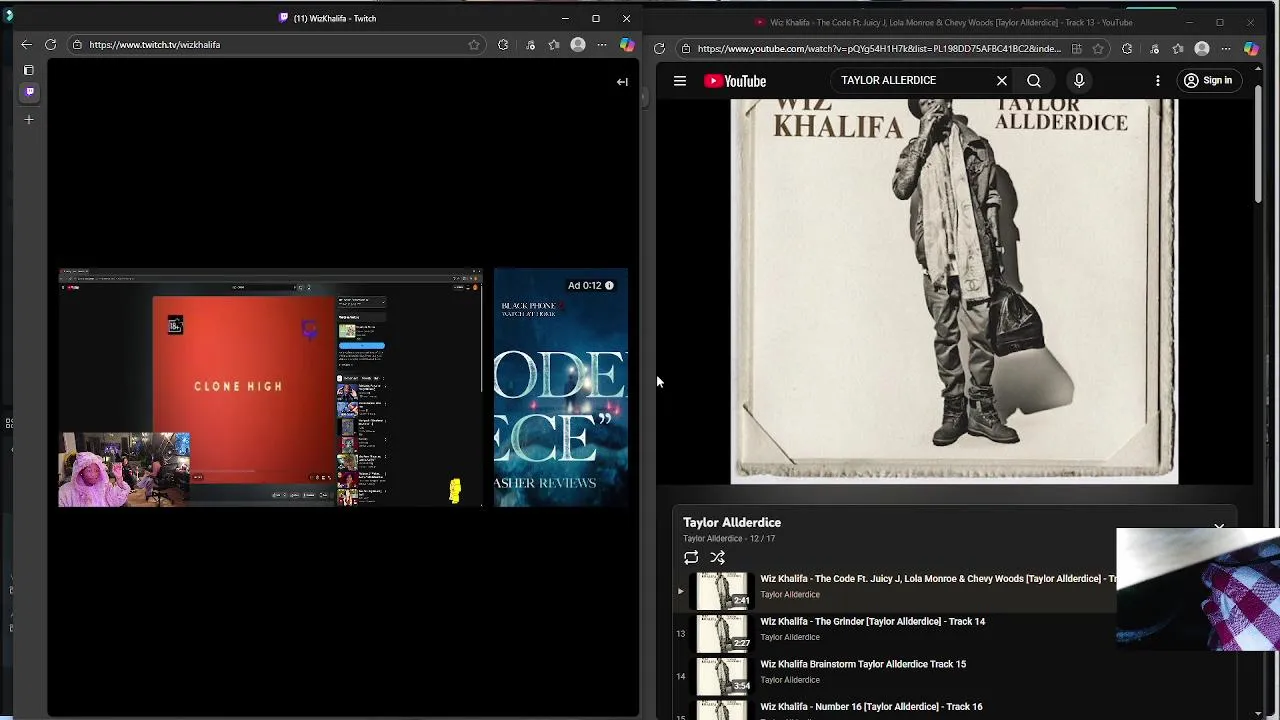Viewport: 1280px width, 720px height.
Task: Open favorites list in Twitch window
Action: pyautogui.click(x=554, y=44)
